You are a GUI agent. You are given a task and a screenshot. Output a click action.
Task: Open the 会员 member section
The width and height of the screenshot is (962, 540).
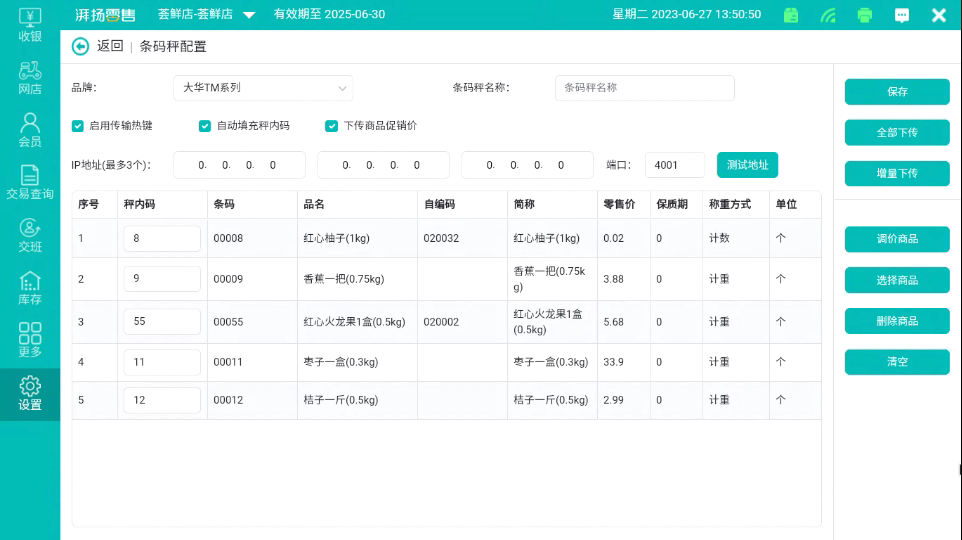point(30,130)
